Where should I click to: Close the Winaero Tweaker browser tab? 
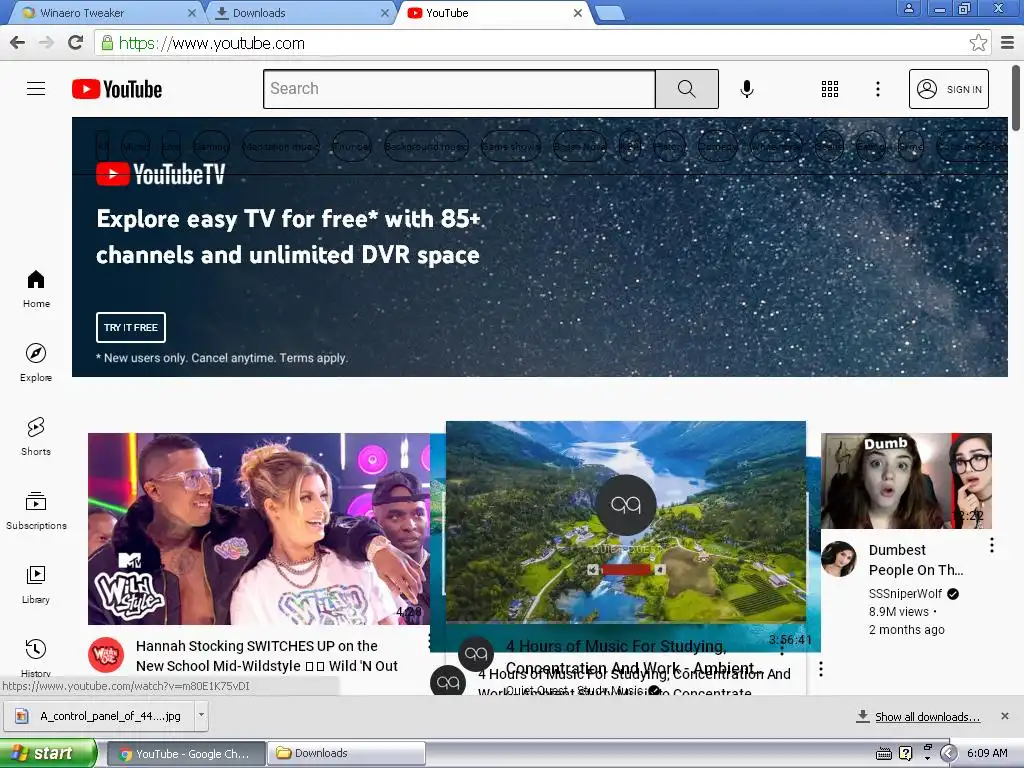(191, 13)
